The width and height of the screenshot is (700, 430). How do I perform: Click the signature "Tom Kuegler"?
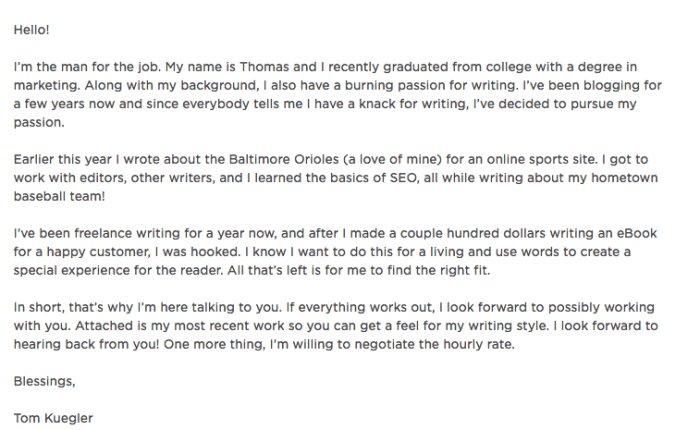(53, 418)
